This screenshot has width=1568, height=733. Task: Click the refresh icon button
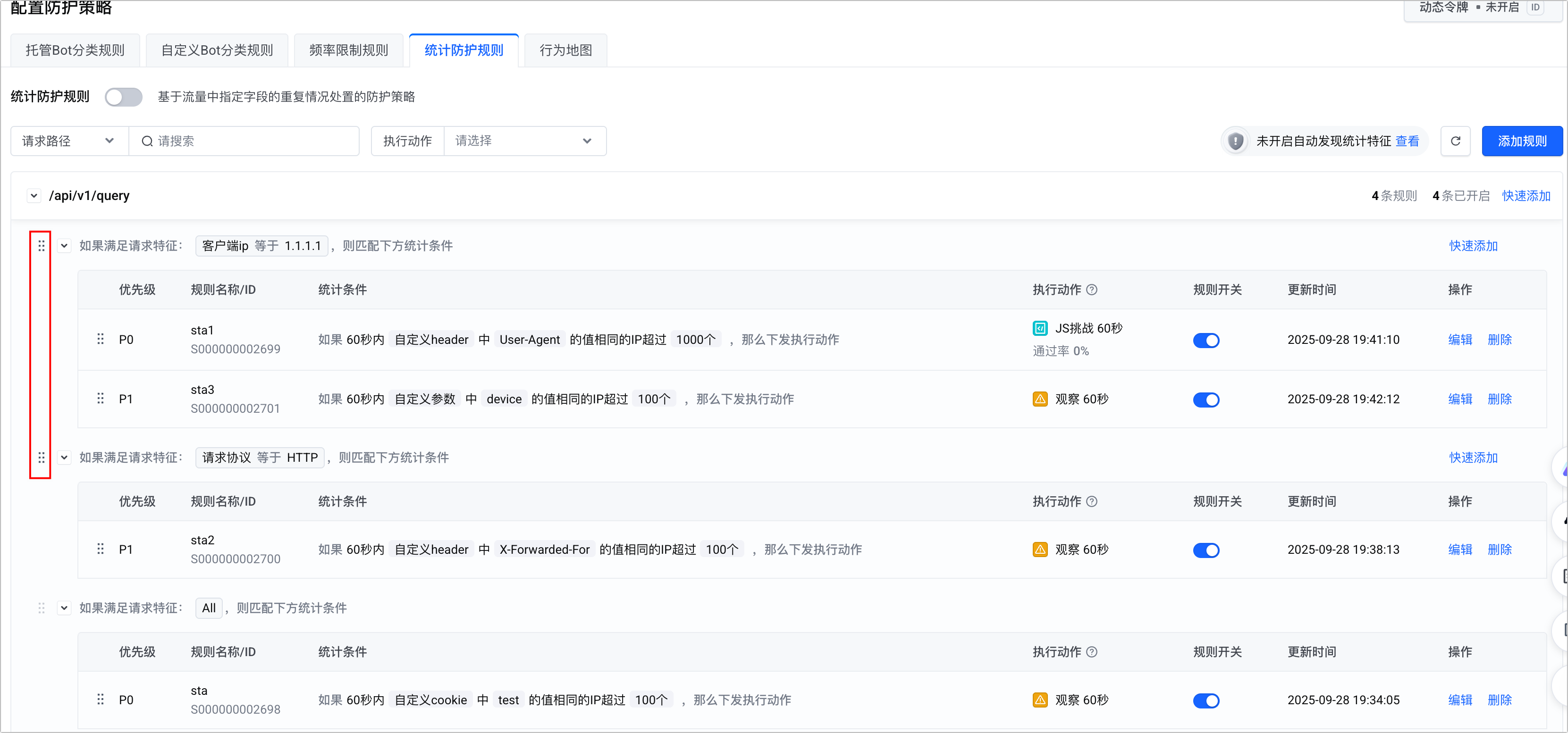tap(1455, 141)
